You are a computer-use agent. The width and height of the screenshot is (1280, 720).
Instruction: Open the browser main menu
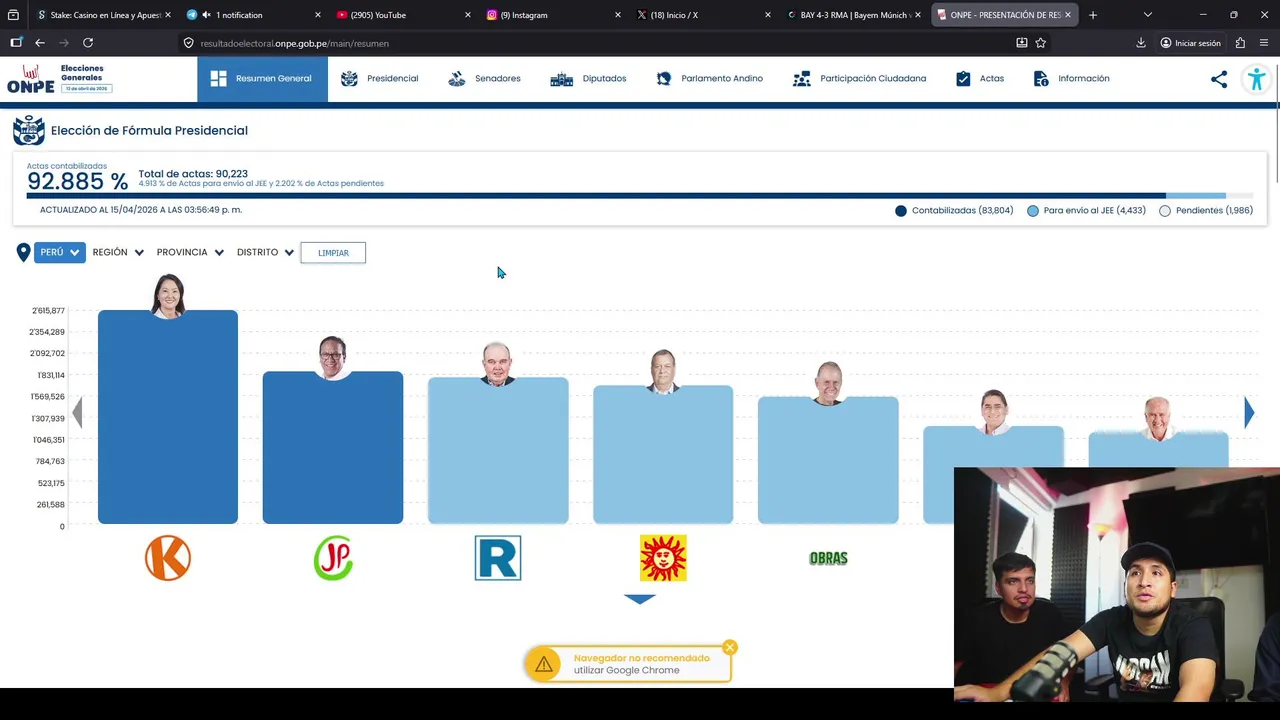click(x=1265, y=43)
